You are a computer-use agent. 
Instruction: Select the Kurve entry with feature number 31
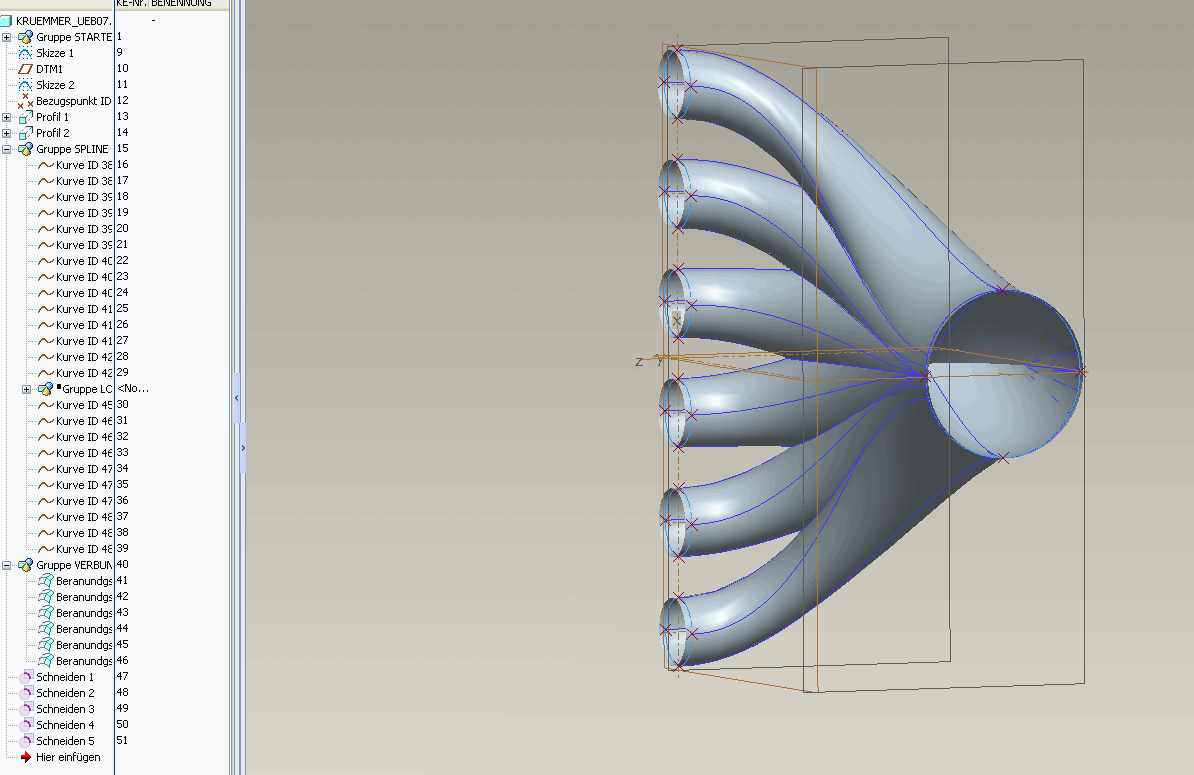tap(84, 421)
